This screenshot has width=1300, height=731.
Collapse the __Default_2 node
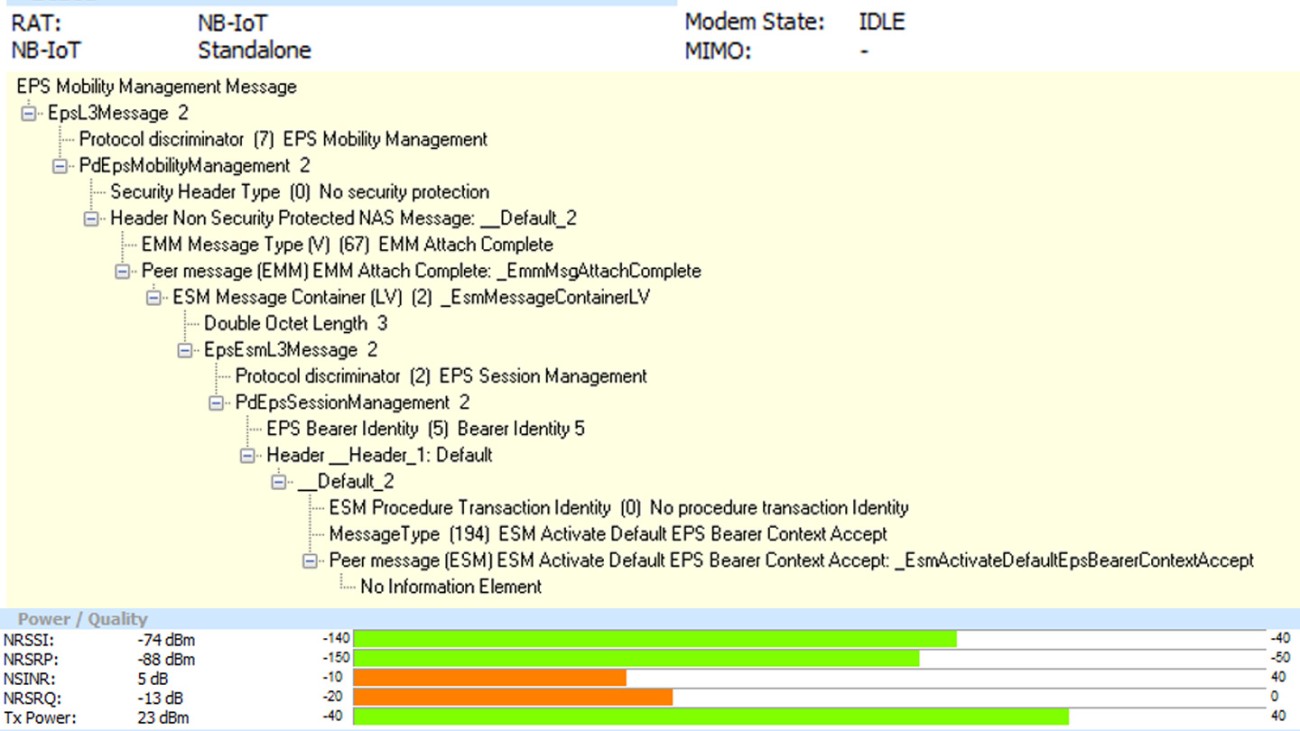click(279, 482)
